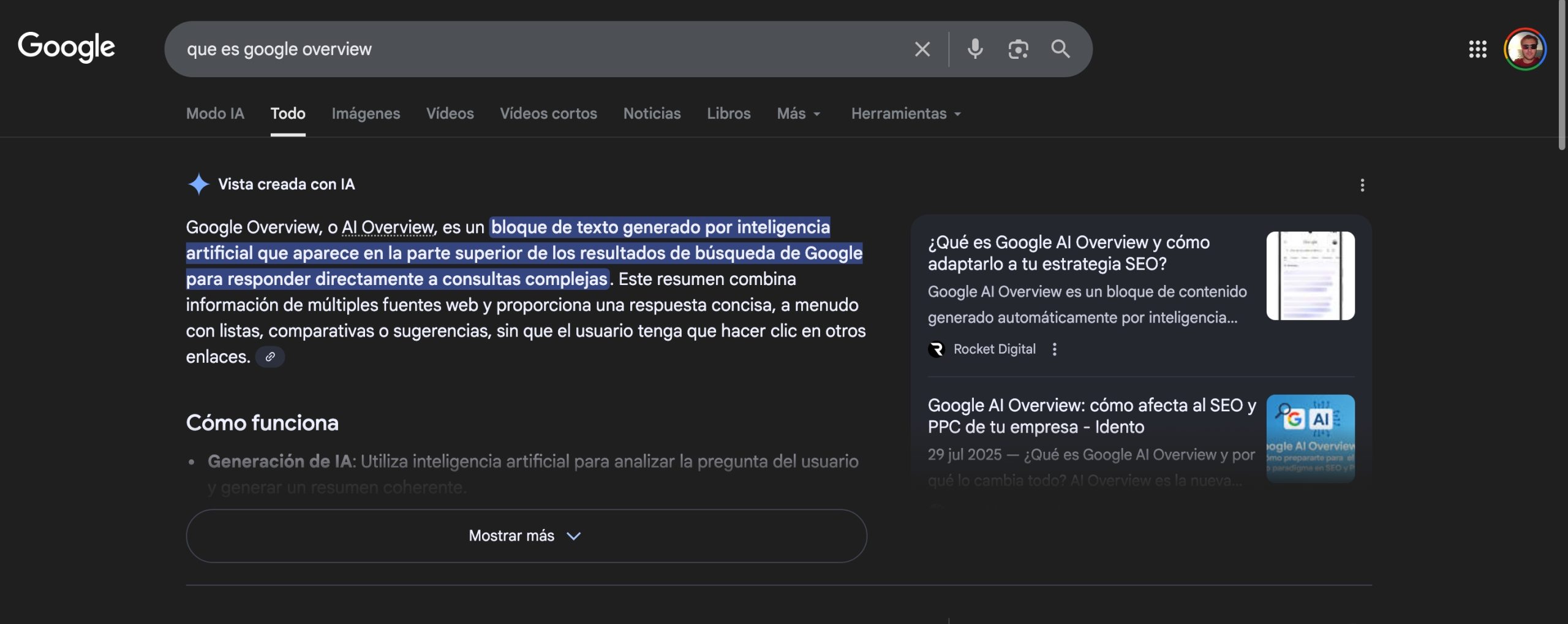Start voice search with microphone icon

[974, 49]
